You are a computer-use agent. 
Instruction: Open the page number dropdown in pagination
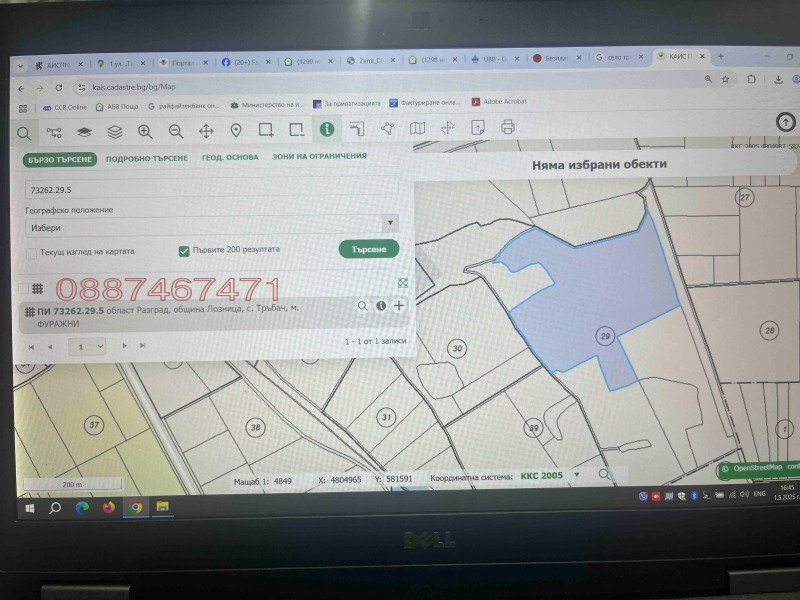(x=85, y=347)
